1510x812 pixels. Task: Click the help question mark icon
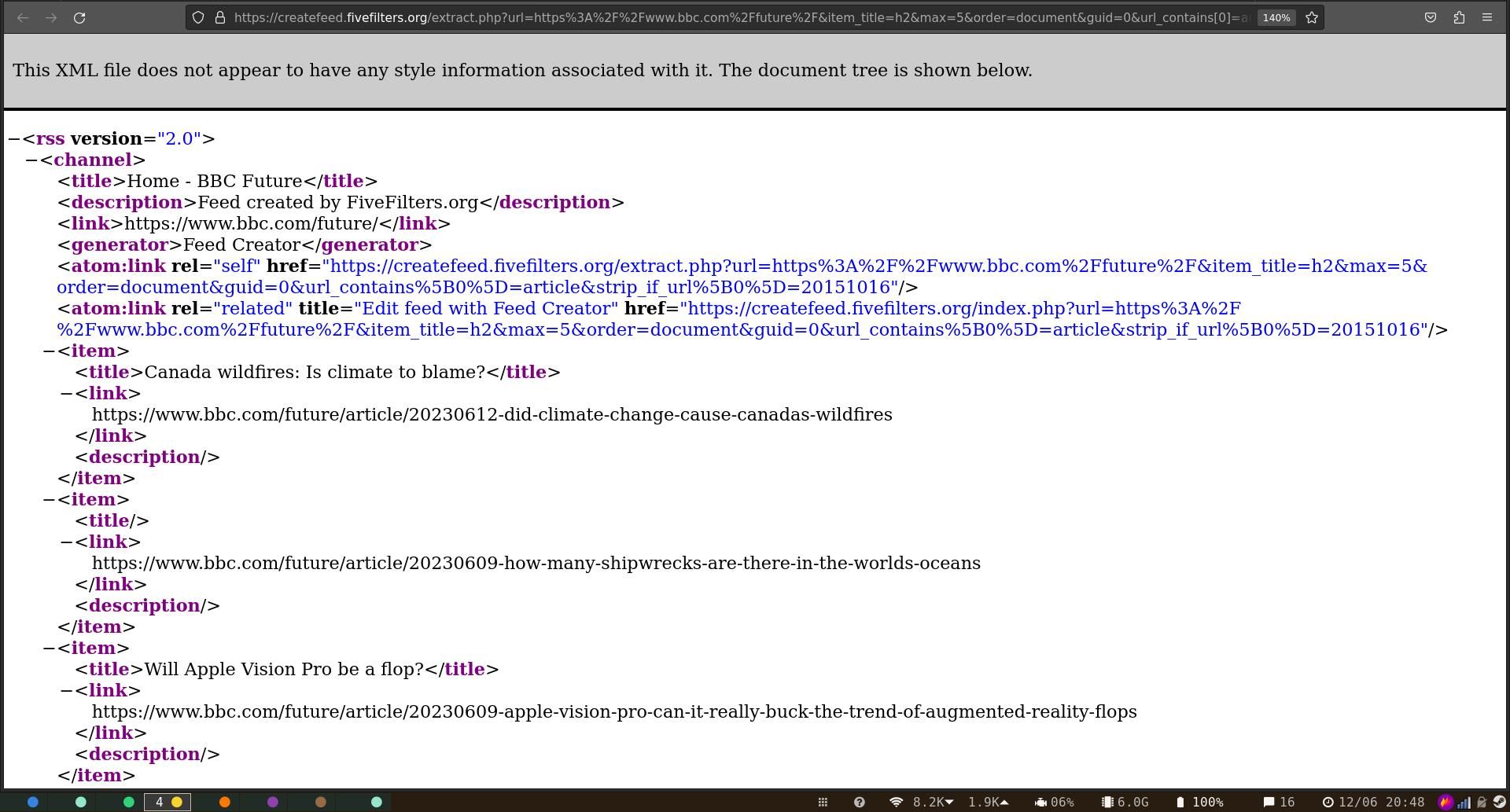860,802
